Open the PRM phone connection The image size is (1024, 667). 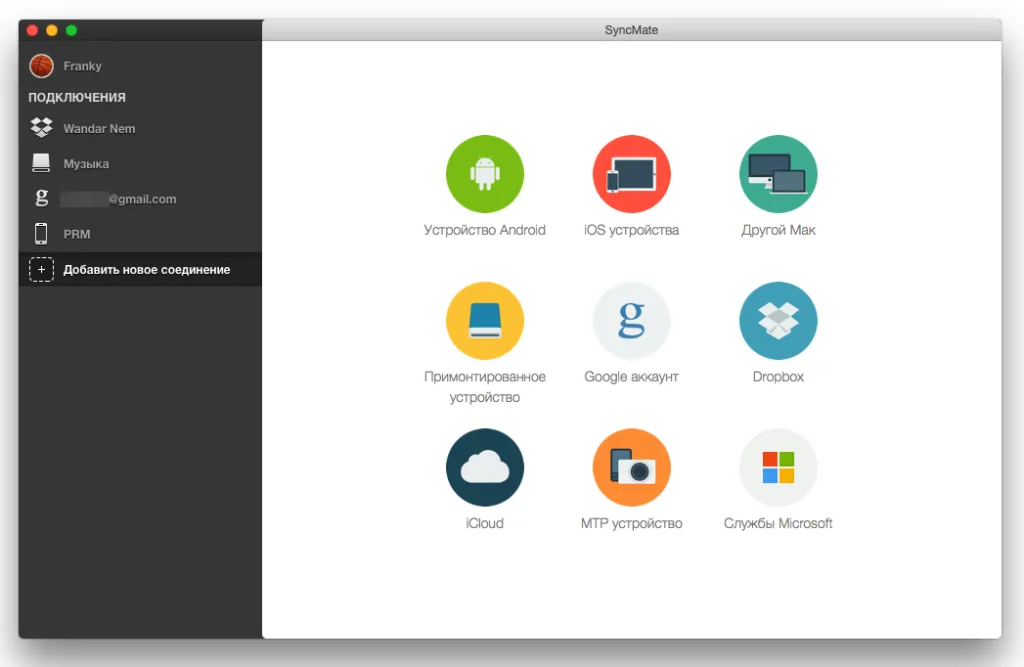pyautogui.click(x=77, y=234)
